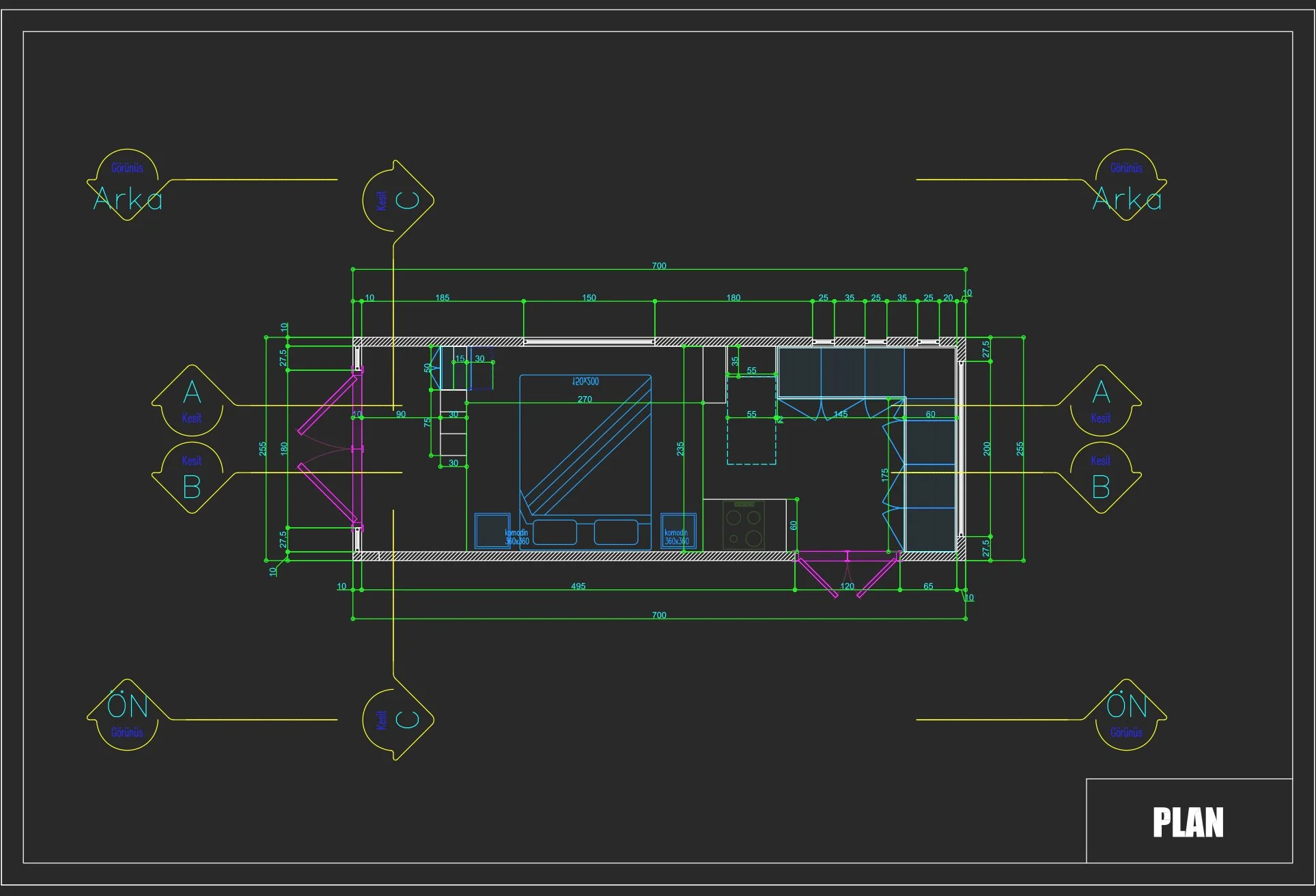Select the vertical 200 dimension text
The image size is (1316, 896).
[986, 449]
